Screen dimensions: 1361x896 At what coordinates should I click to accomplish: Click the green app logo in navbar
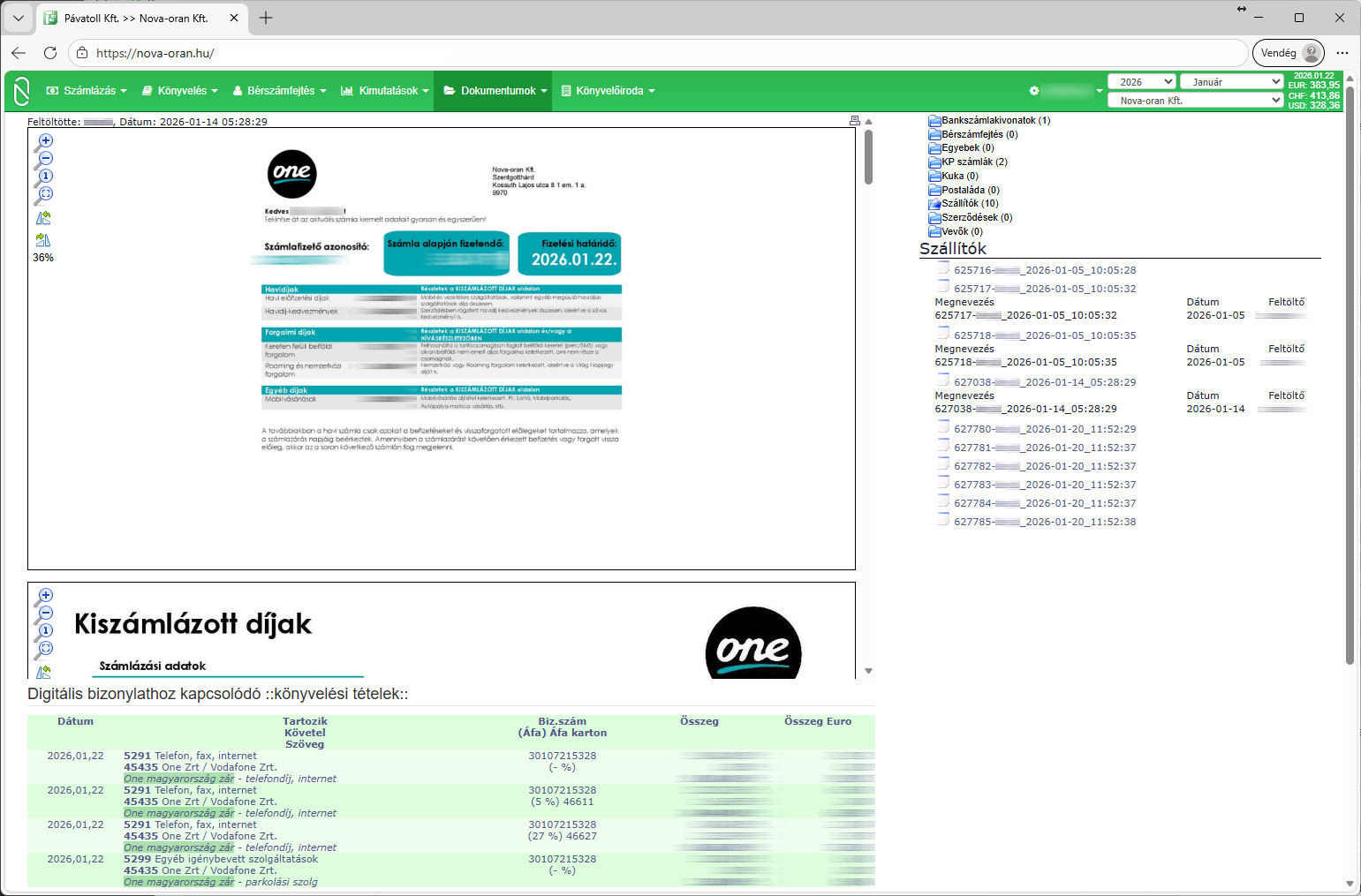22,91
